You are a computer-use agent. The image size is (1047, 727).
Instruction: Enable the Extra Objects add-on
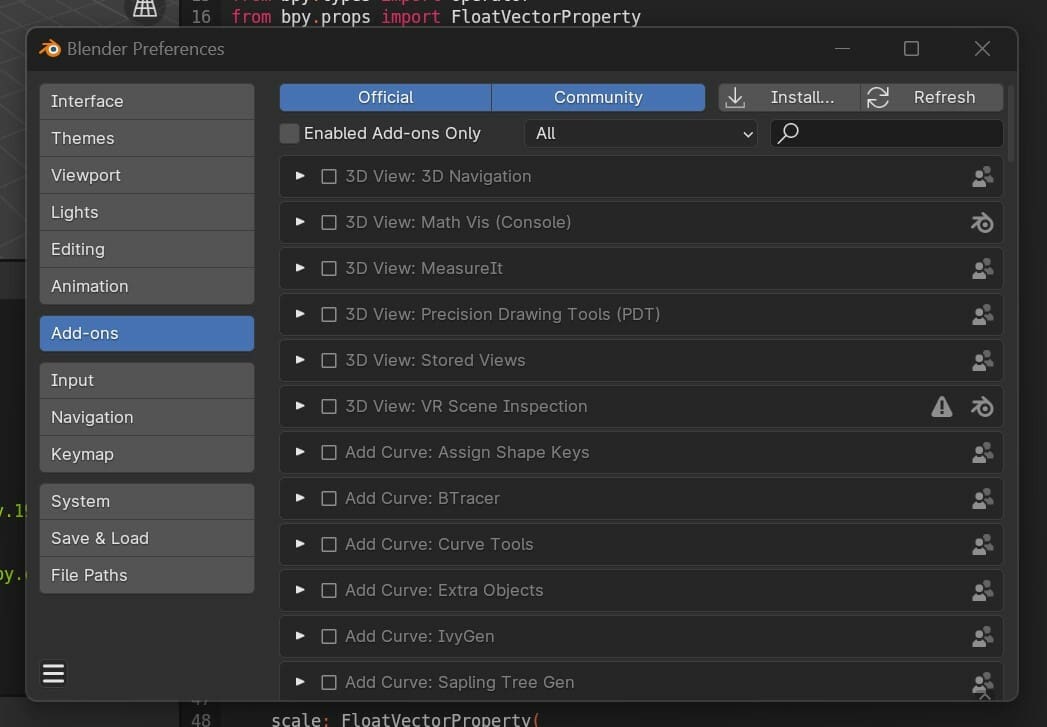point(329,591)
